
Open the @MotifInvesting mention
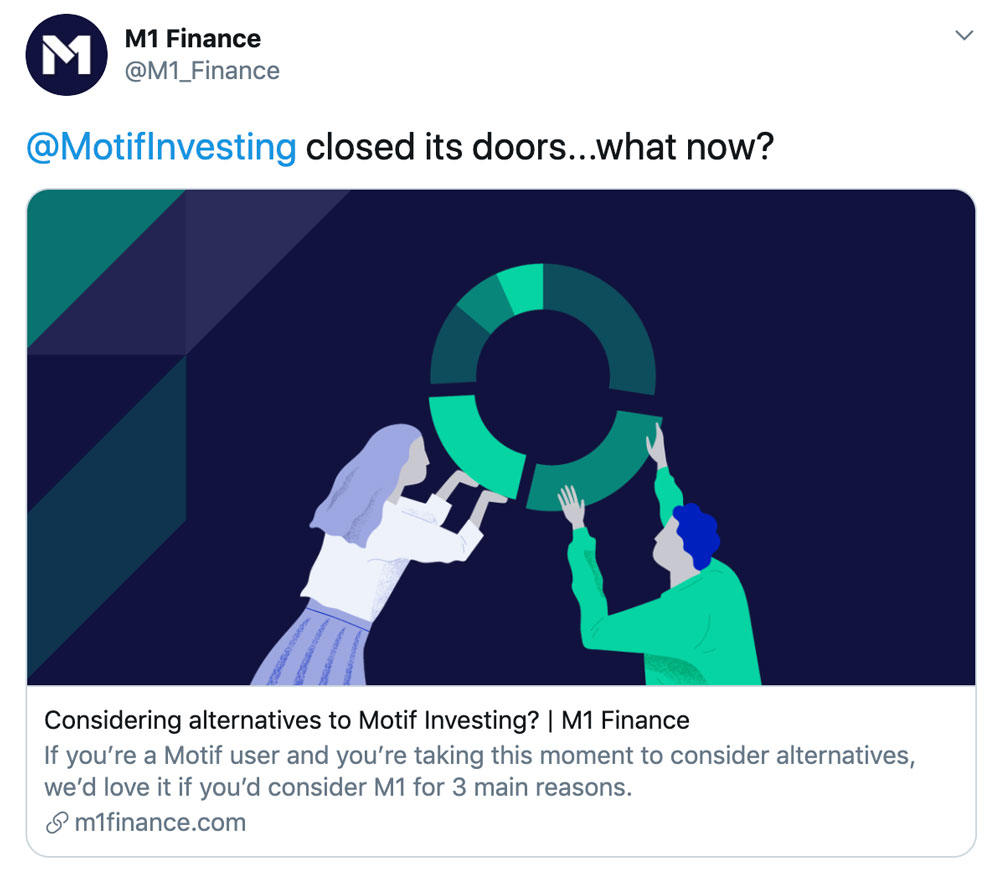(x=161, y=147)
